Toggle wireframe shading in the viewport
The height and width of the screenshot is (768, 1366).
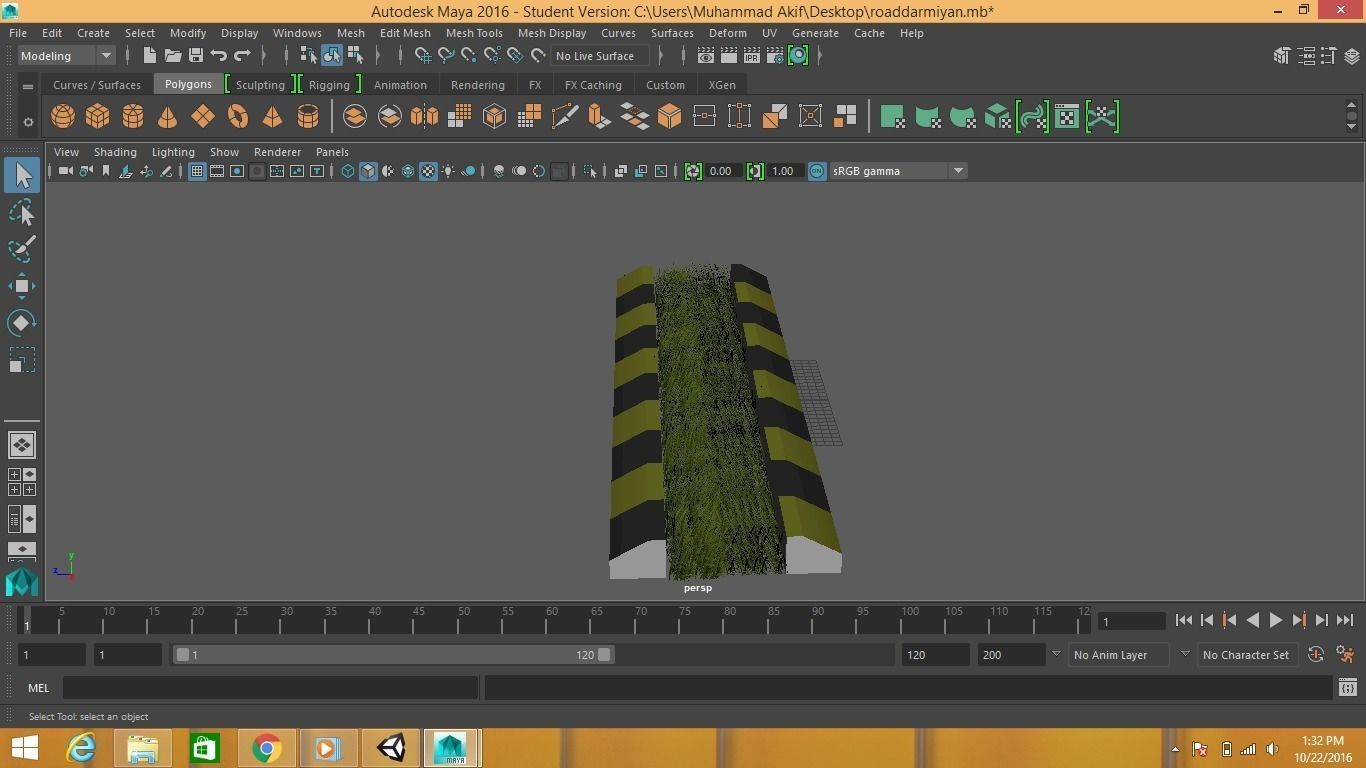click(x=348, y=172)
